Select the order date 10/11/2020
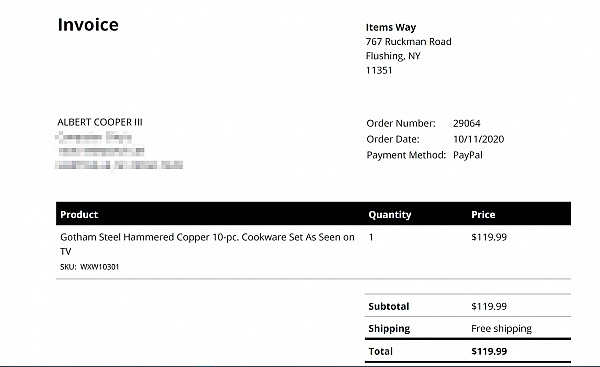 (x=478, y=139)
